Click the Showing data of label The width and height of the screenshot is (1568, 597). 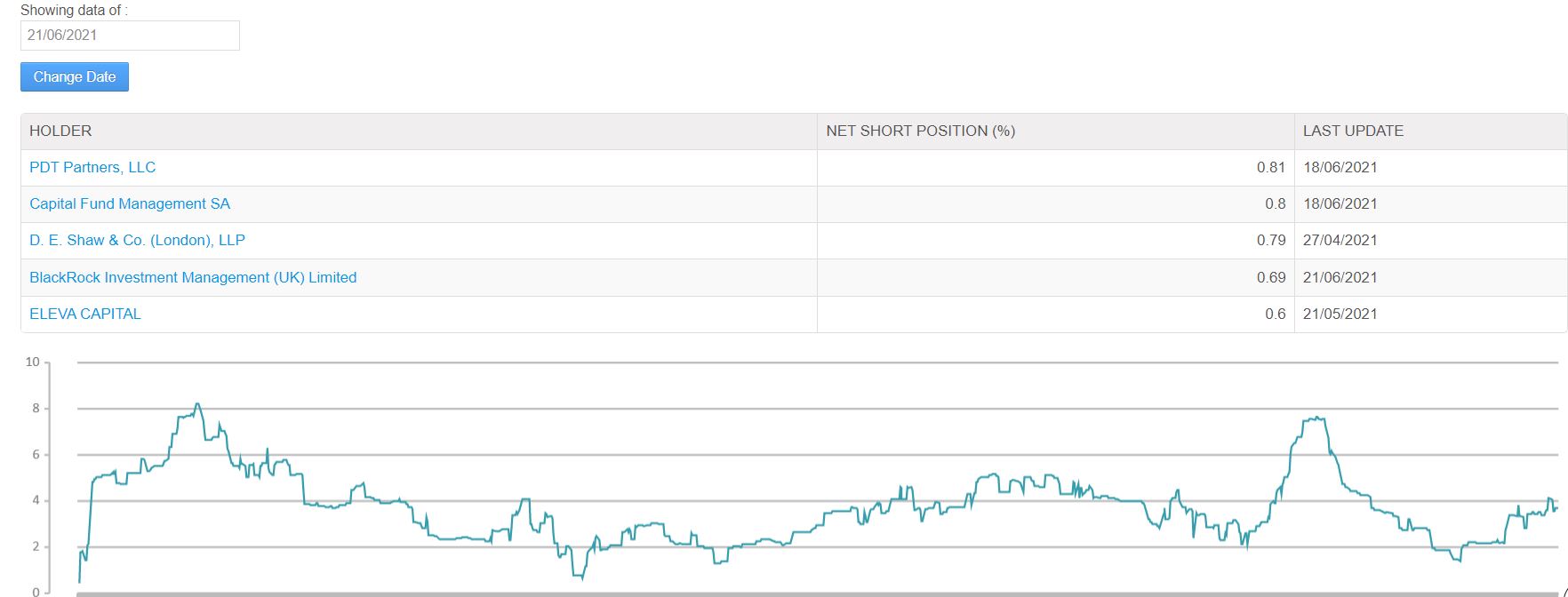(74, 11)
